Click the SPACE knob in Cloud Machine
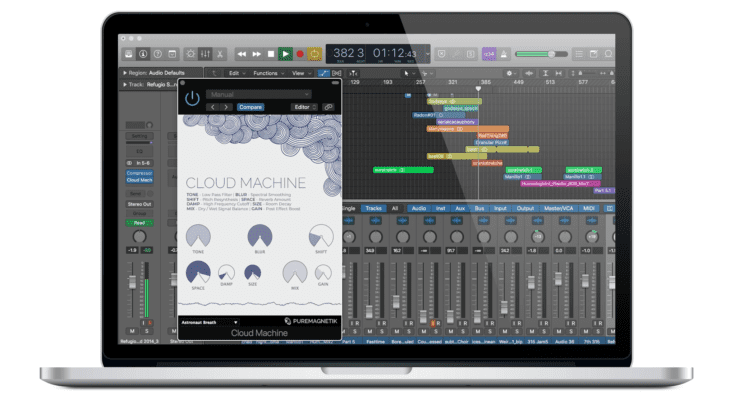The height and width of the screenshot is (400, 735). [198, 271]
